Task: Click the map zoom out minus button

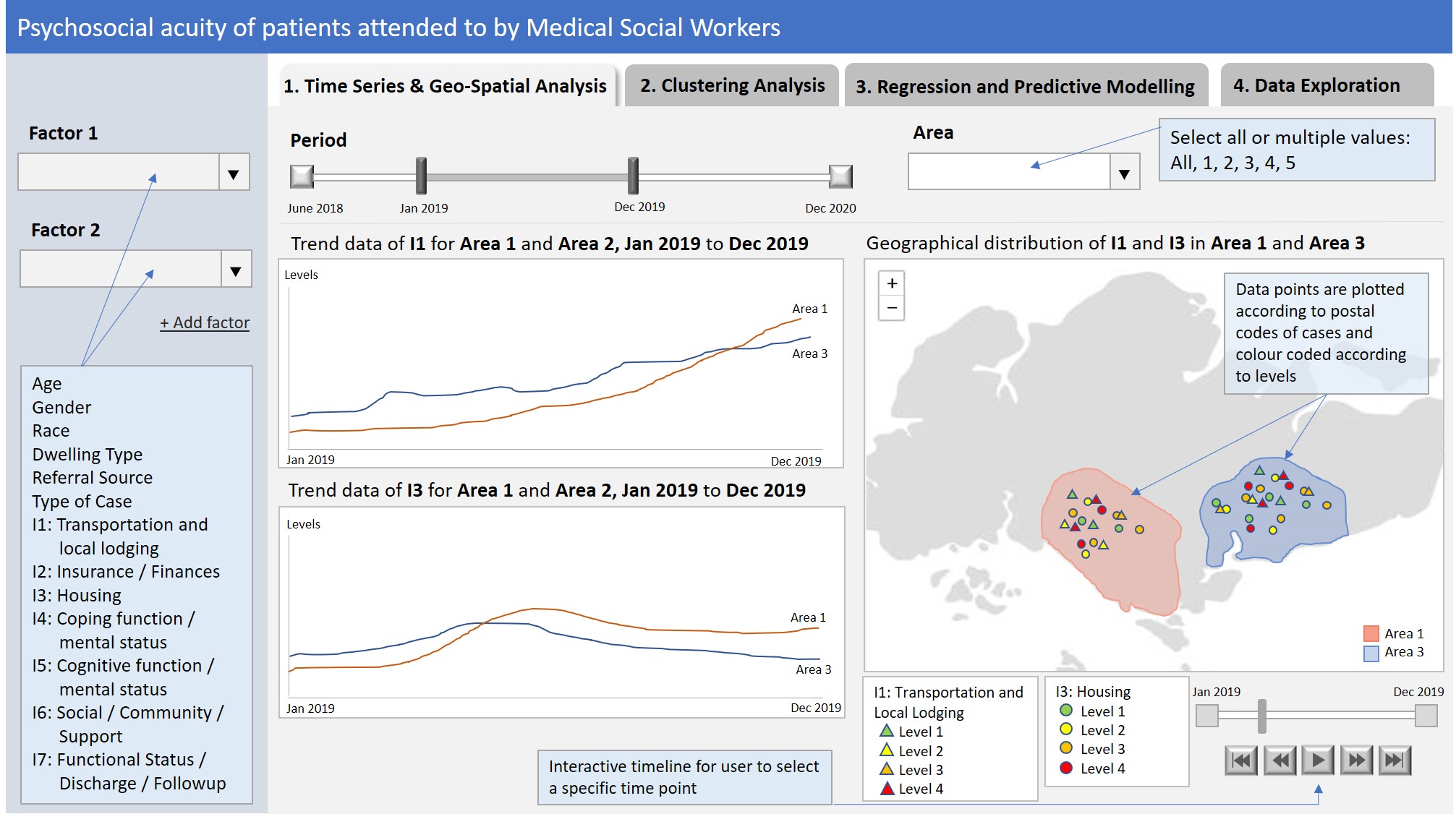Action: 892,308
